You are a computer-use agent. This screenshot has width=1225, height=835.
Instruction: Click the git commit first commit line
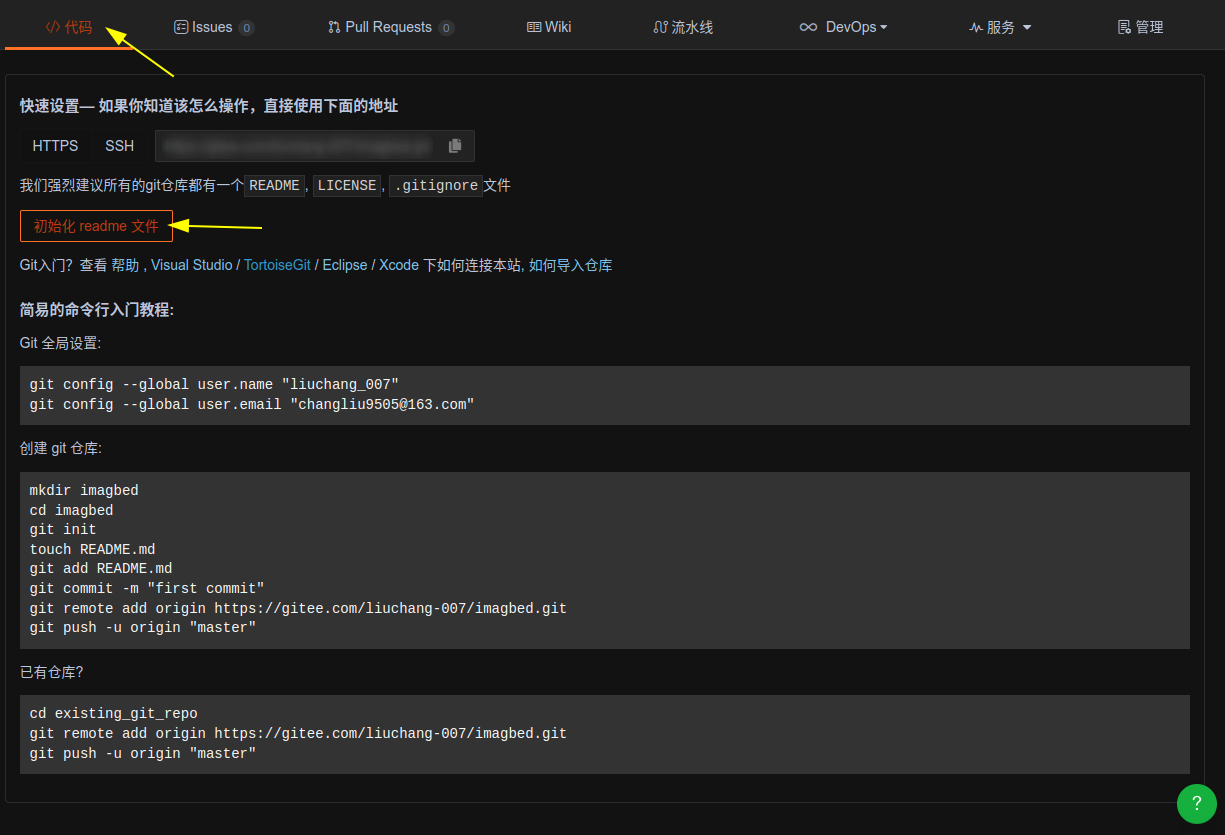(x=147, y=589)
